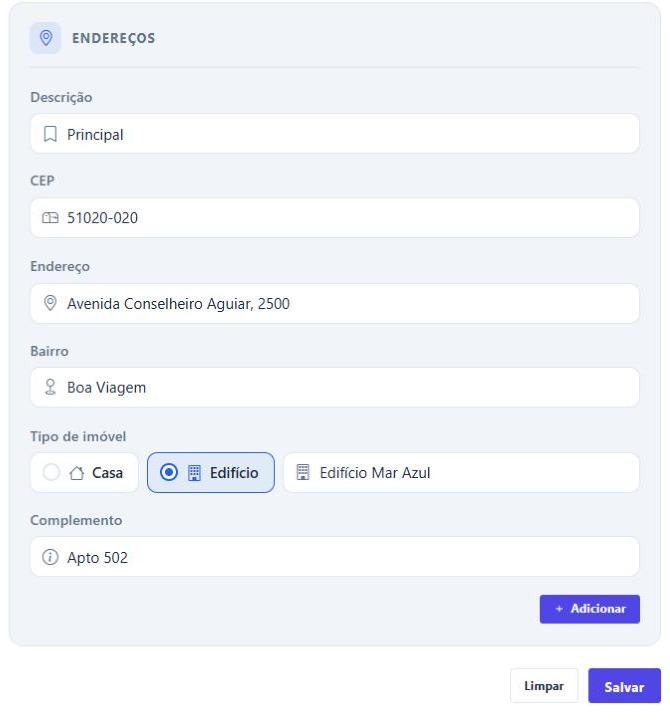The width and height of the screenshot is (670, 720).
Task: Click the location pin icon beside ENDEREÇOS
Action: pyautogui.click(x=46, y=38)
